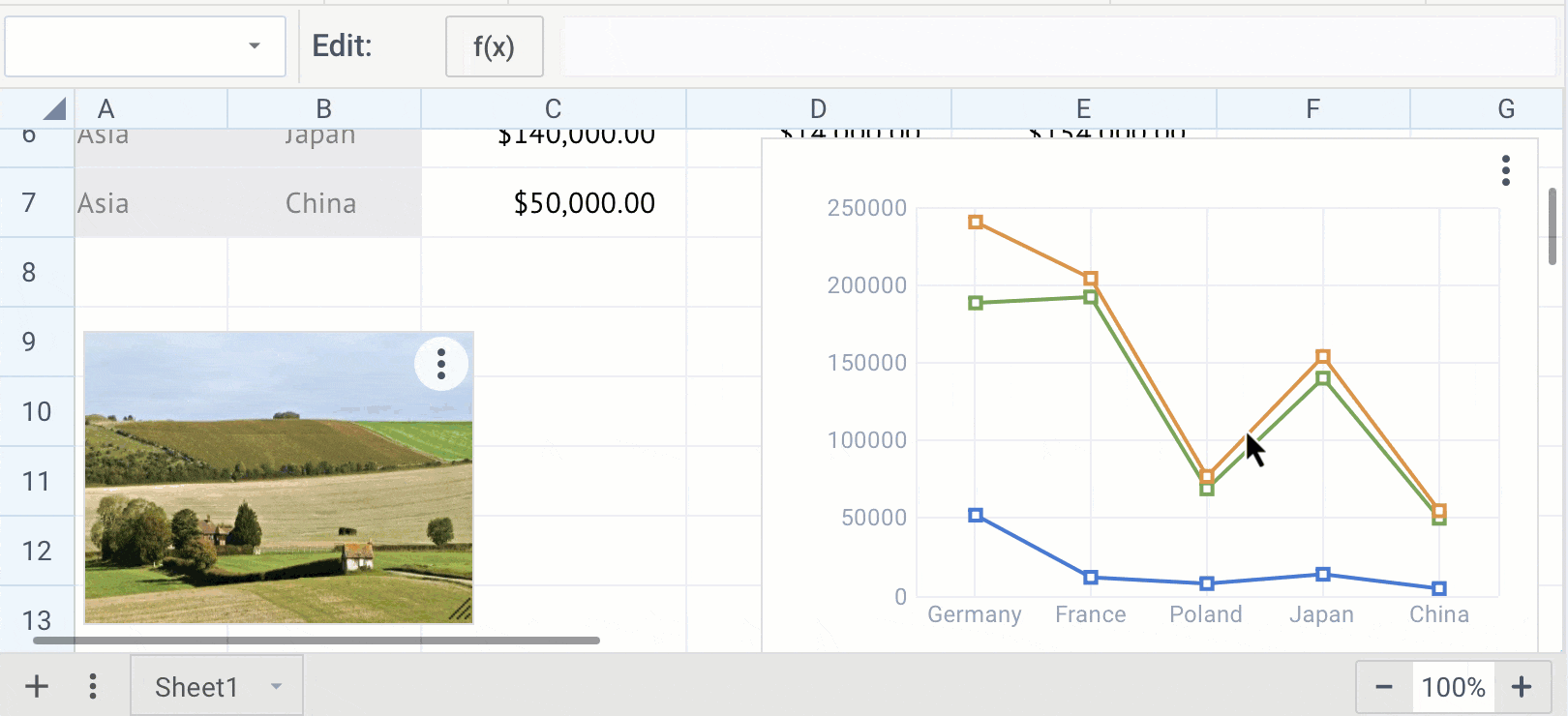Open the f(x) function button
Image resolution: width=1568 pixels, height=716 pixels.
494,46
